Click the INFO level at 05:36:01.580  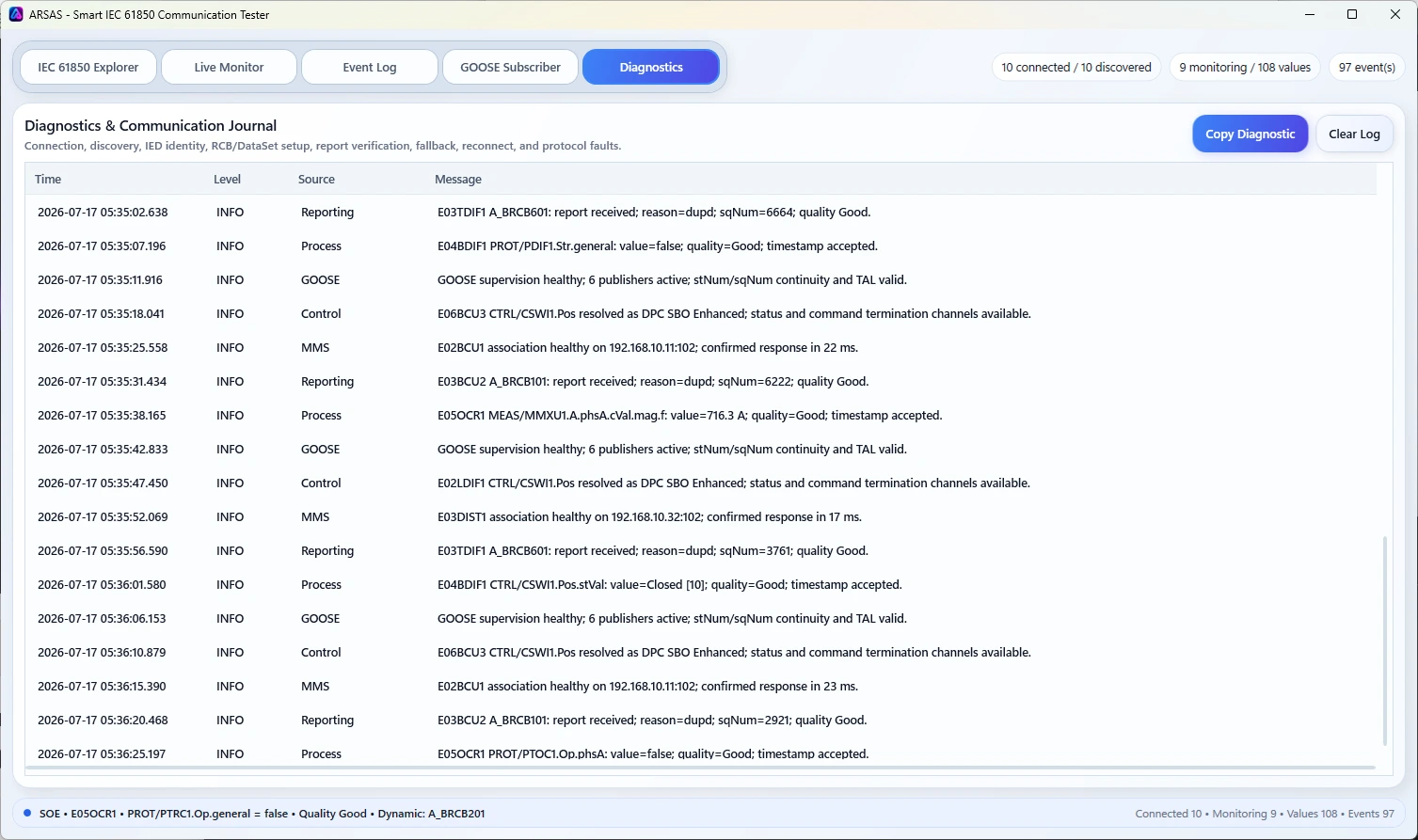(x=230, y=585)
